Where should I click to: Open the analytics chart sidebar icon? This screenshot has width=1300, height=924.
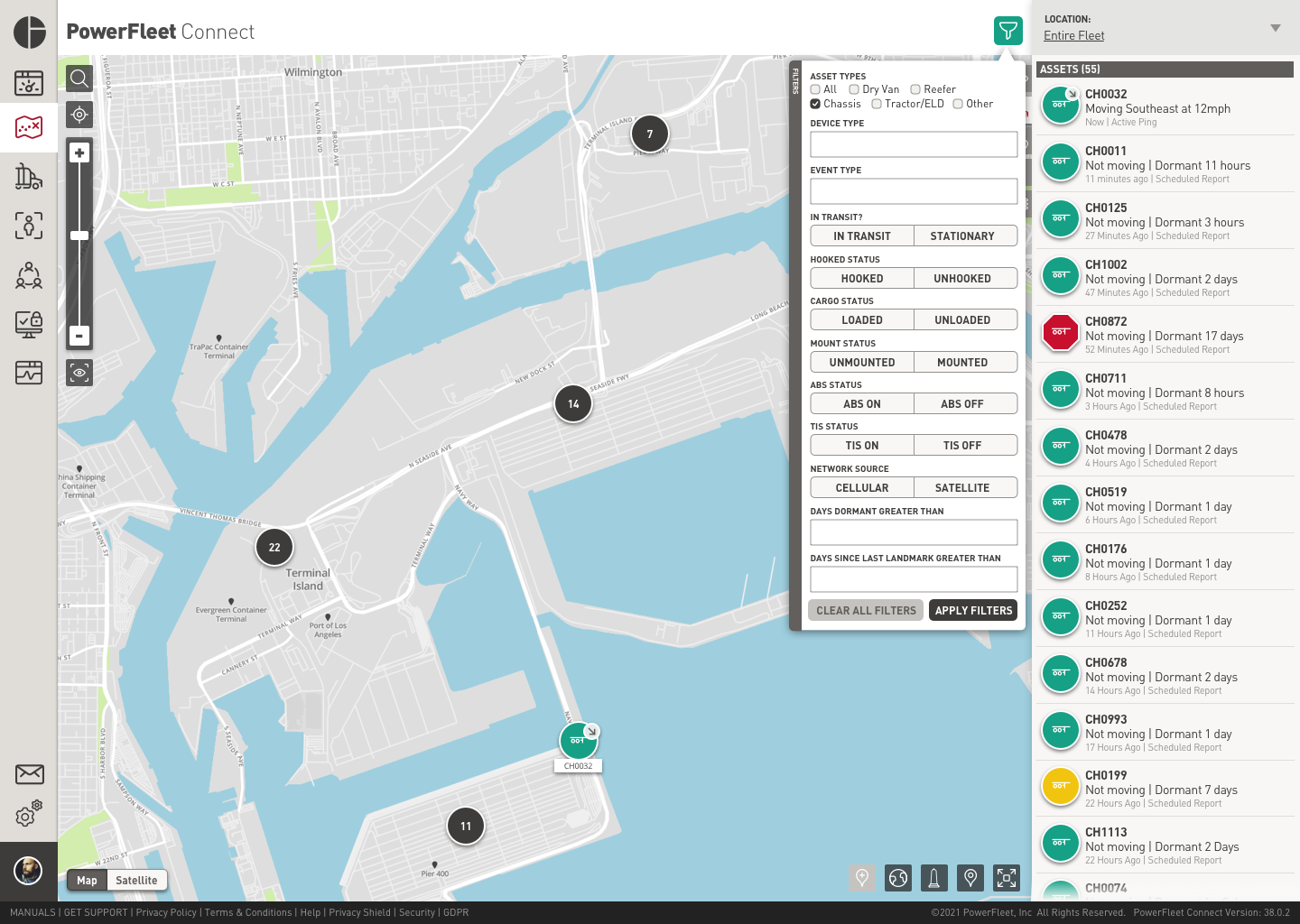pyautogui.click(x=29, y=372)
